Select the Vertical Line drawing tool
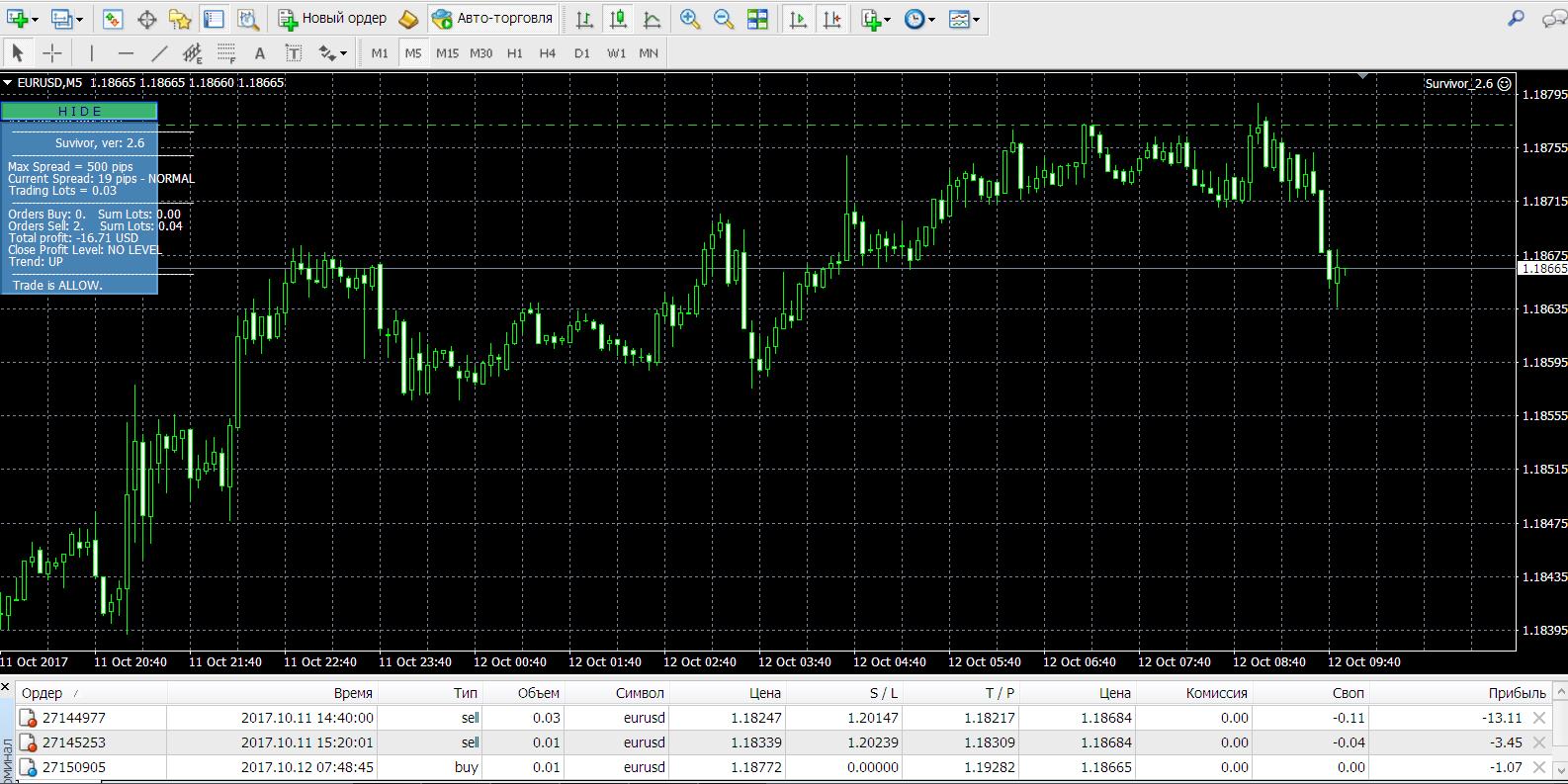1568x784 pixels. click(92, 52)
